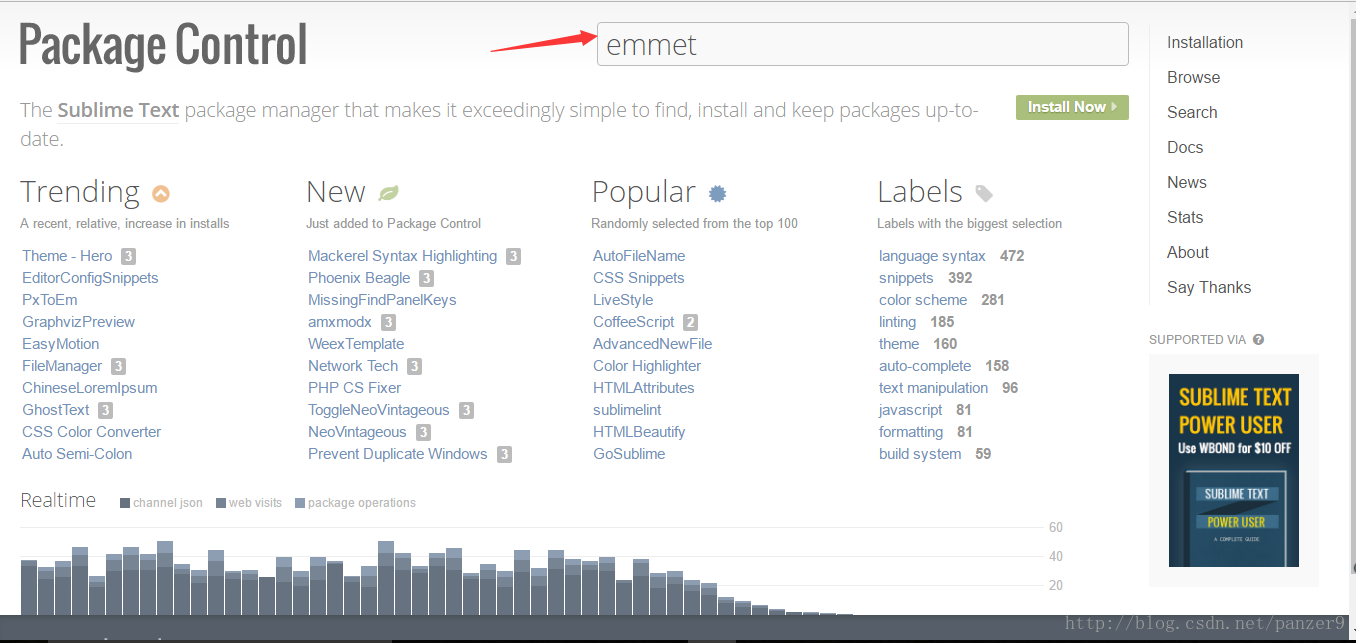Image resolution: width=1356 pixels, height=643 pixels.
Task: Open the sublimelint package
Action: 627,410
